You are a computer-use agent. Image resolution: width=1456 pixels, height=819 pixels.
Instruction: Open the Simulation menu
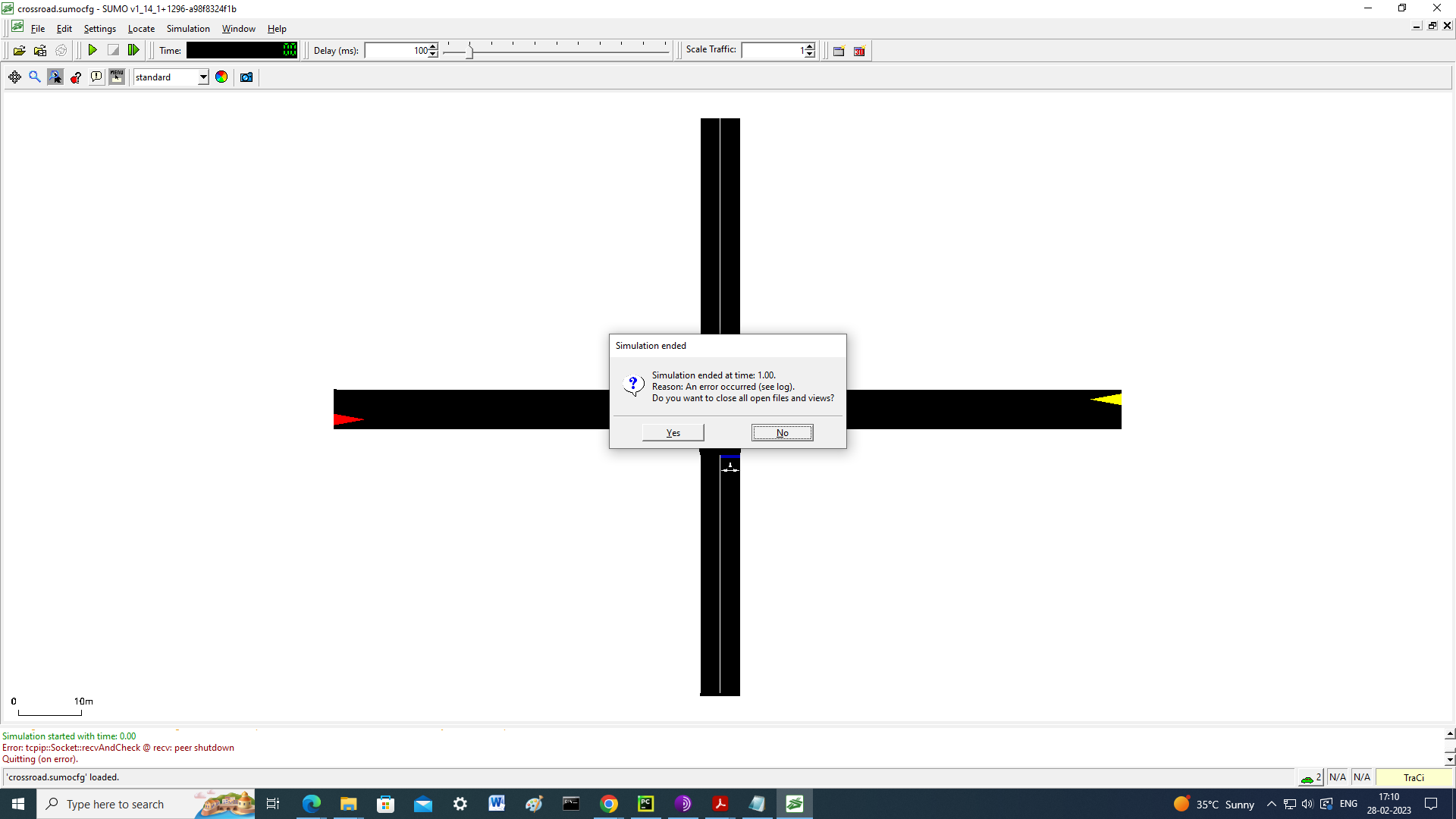point(188,29)
